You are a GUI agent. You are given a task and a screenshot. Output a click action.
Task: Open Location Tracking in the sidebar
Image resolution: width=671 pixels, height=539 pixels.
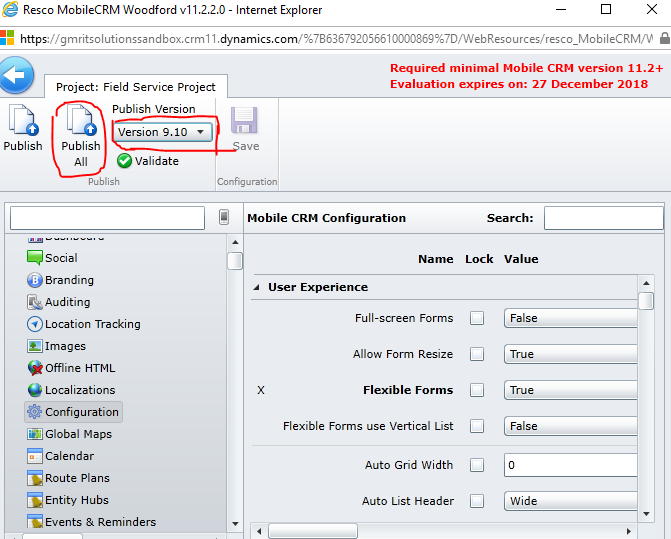pyautogui.click(x=83, y=324)
